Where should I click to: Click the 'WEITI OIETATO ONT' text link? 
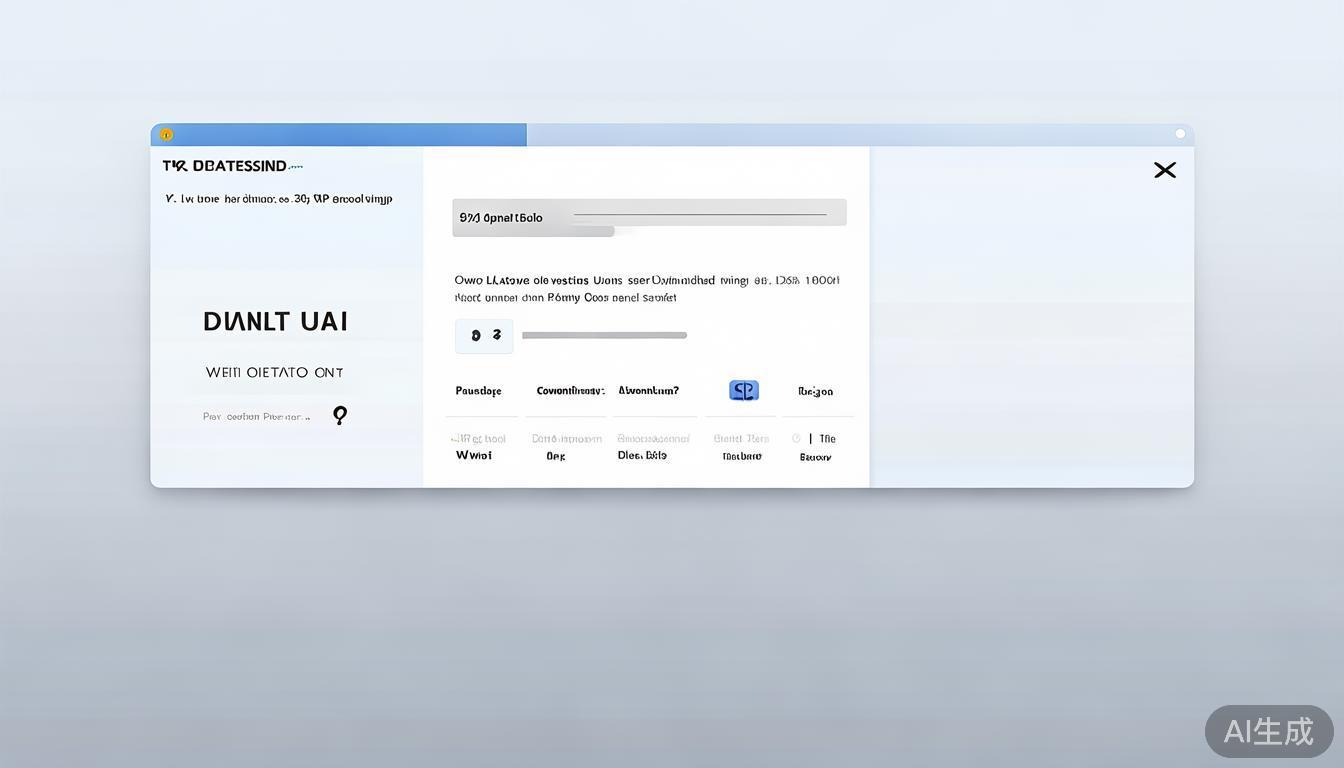tap(274, 372)
